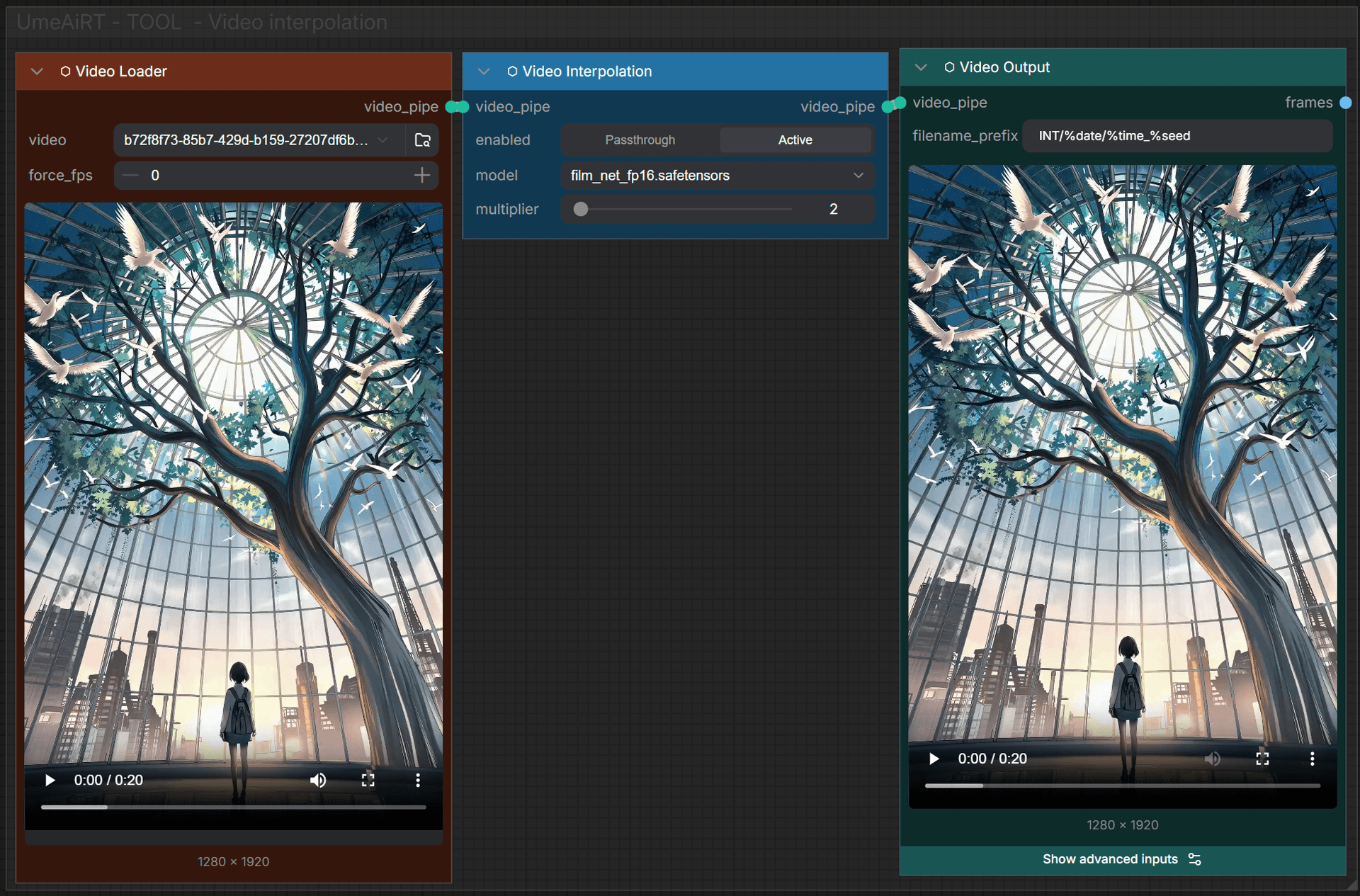The height and width of the screenshot is (896, 1360).
Task: Click the Video Output preview thumbnail
Action: [x=1123, y=487]
